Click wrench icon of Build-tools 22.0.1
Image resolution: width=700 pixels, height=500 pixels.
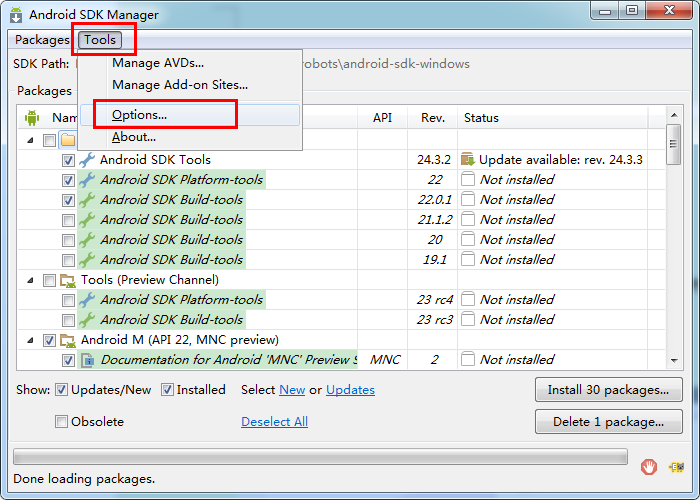87,200
